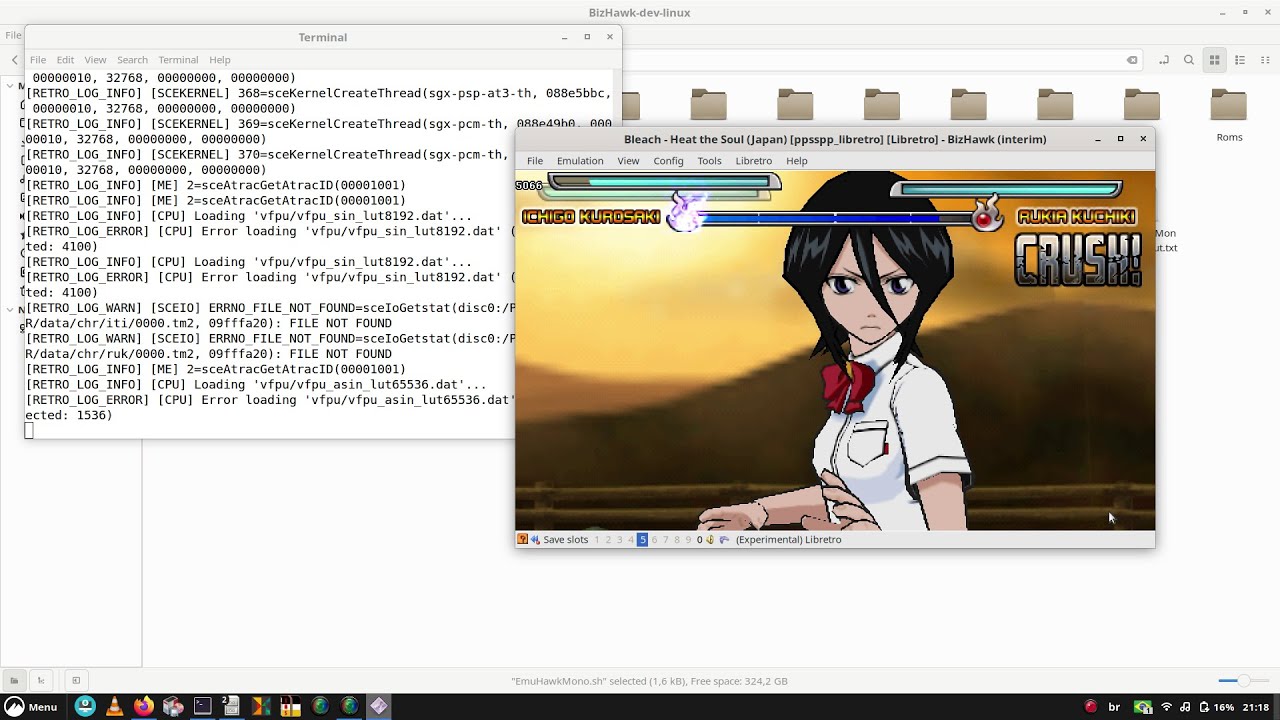Open the Terminal window's File menu
This screenshot has height=720, width=1280.
point(38,60)
